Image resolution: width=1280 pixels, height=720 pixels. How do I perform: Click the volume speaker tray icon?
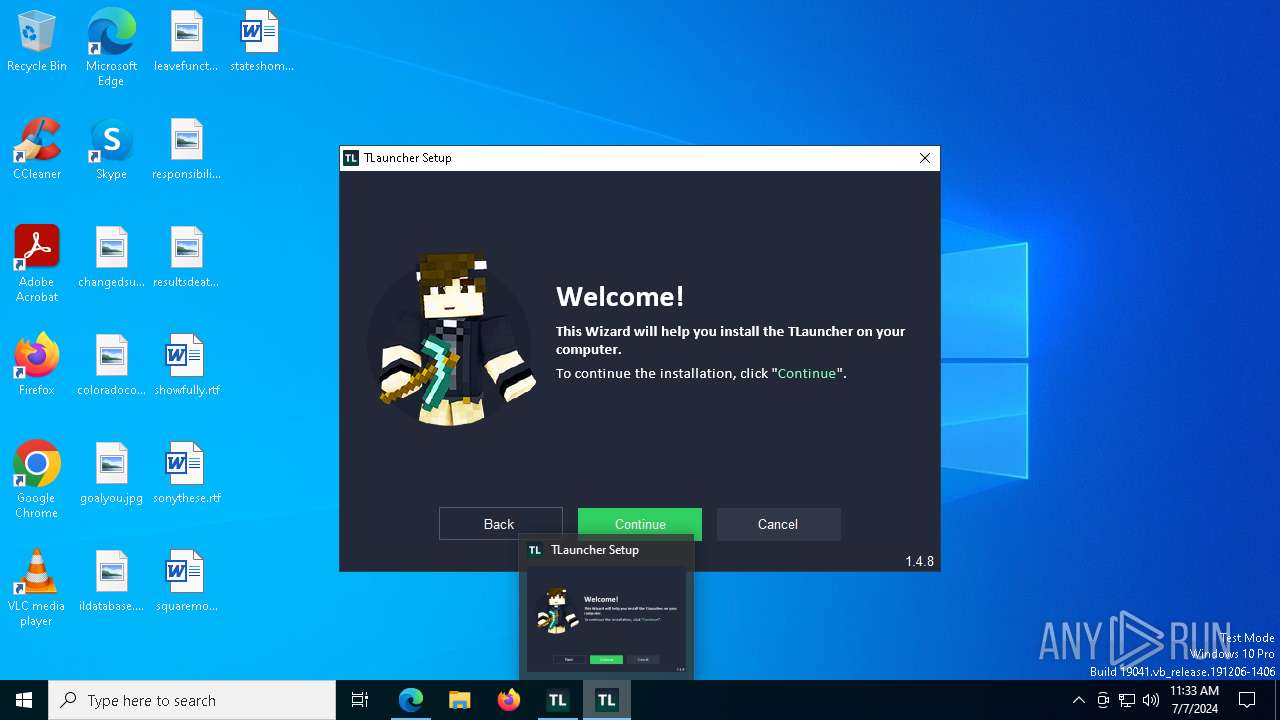pyautogui.click(x=1151, y=700)
